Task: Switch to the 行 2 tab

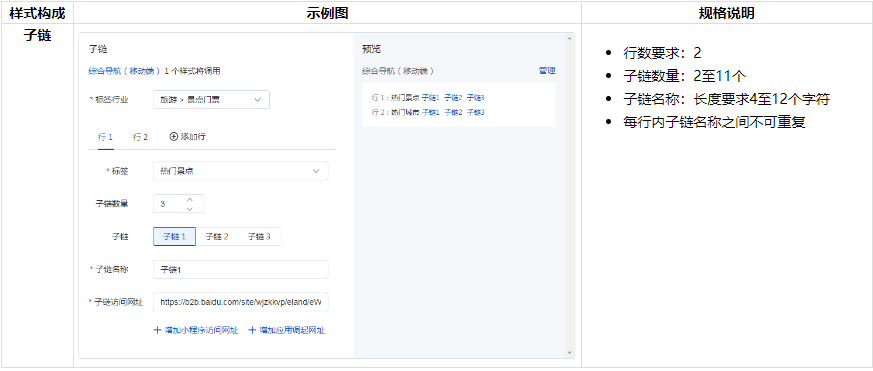Action: coord(140,136)
